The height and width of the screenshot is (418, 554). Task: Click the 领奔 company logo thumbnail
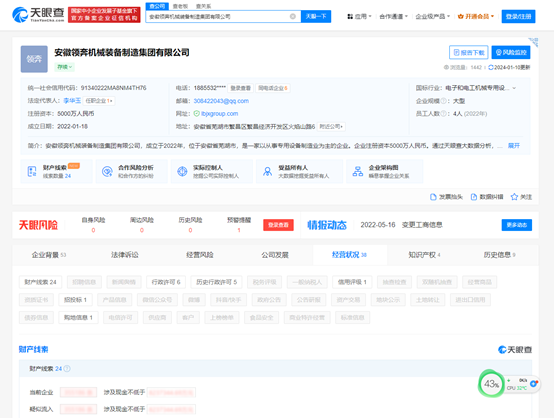pyautogui.click(x=34, y=59)
